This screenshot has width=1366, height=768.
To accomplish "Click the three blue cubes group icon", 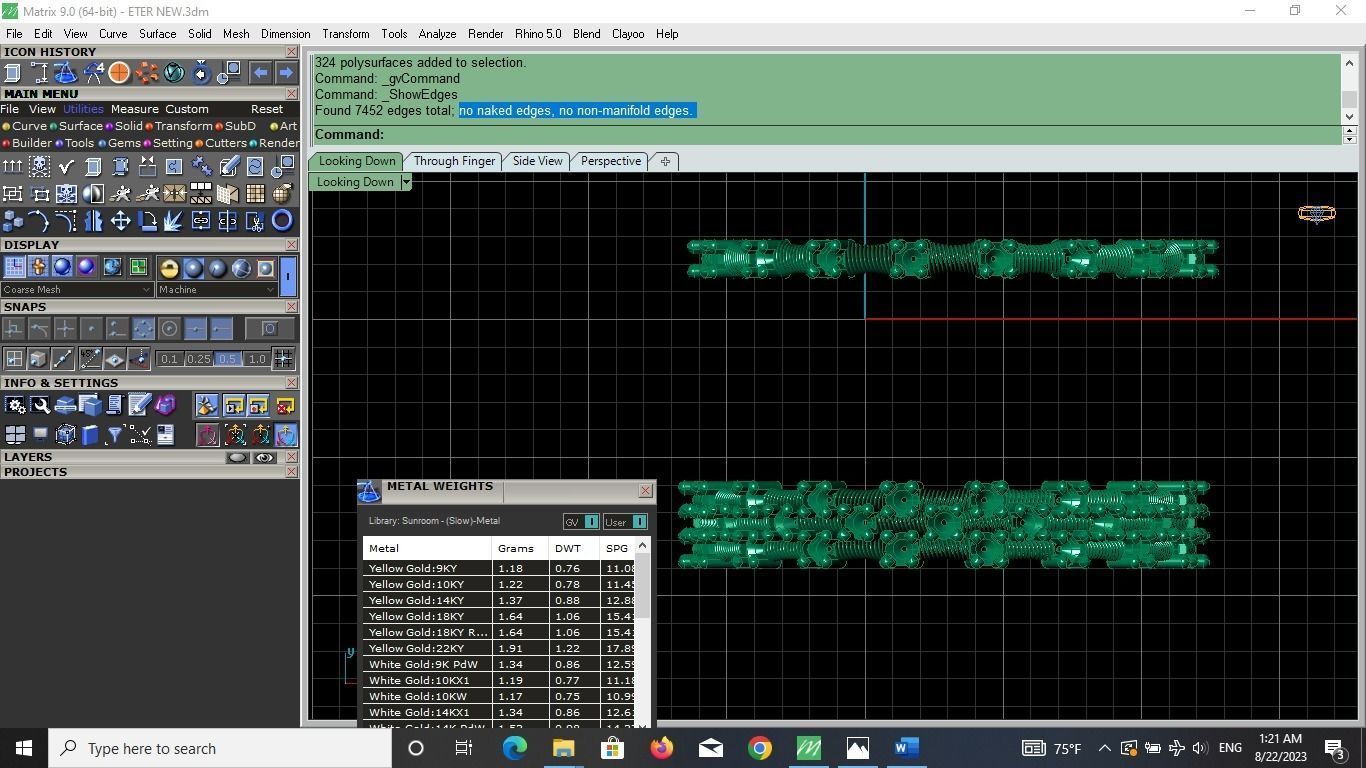I will 13,220.
